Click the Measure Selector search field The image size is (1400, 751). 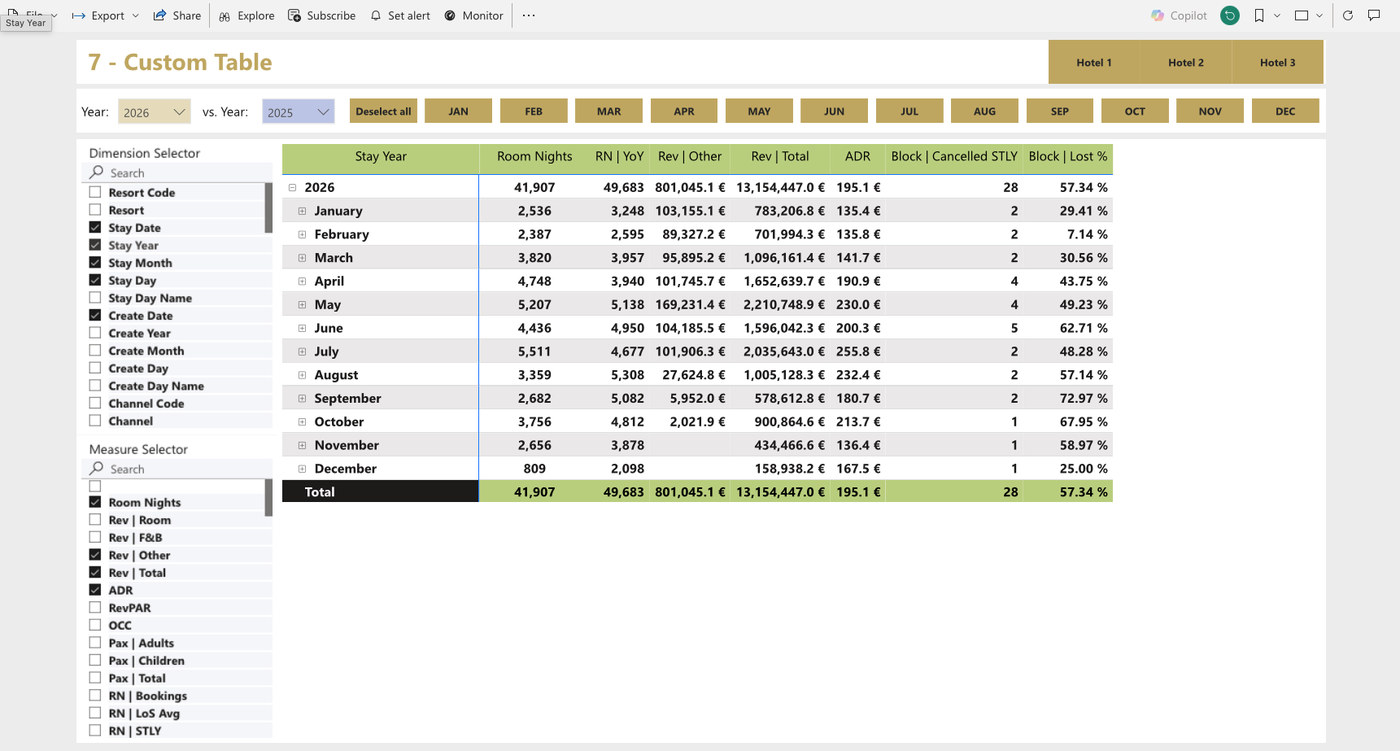[x=177, y=469]
